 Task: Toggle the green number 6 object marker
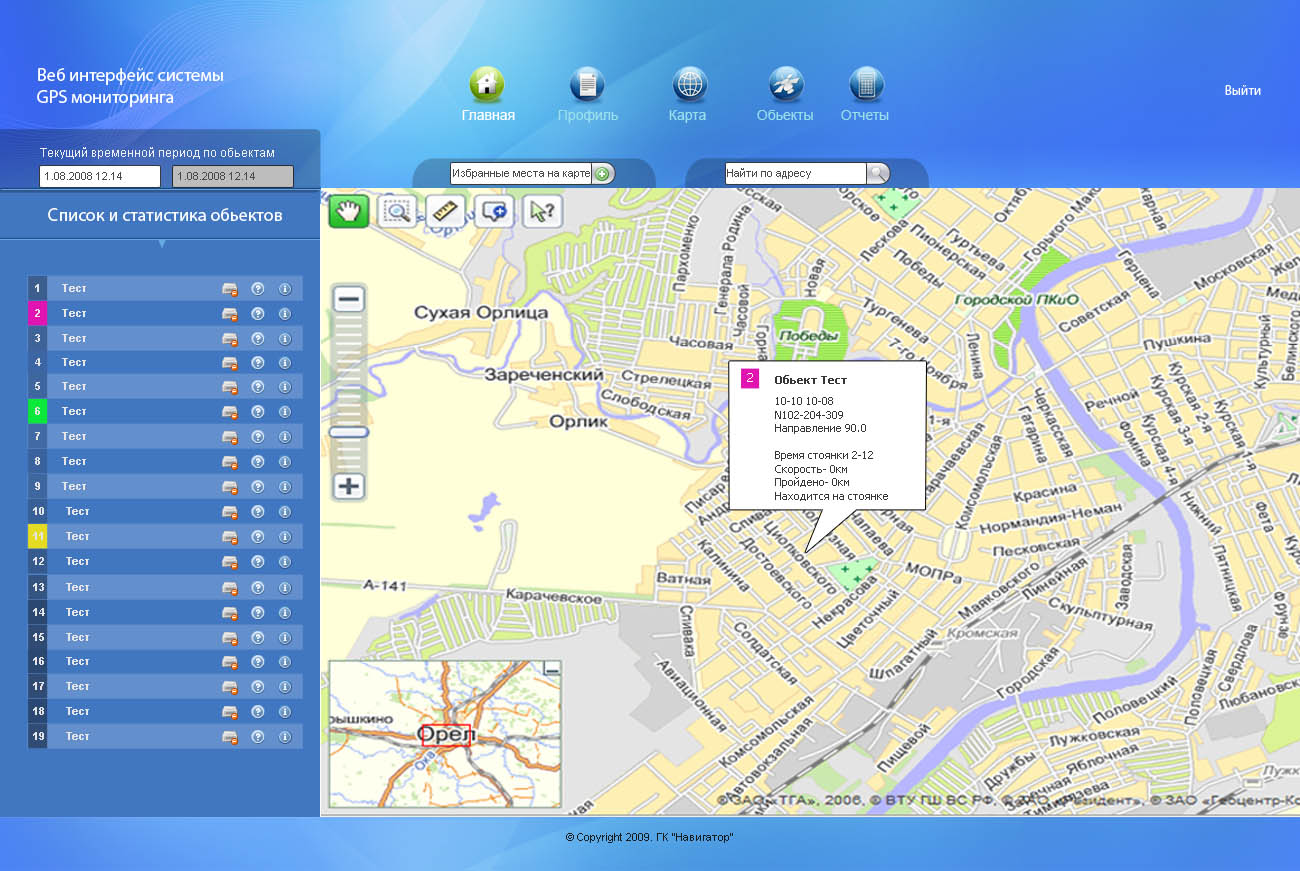[x=37, y=411]
